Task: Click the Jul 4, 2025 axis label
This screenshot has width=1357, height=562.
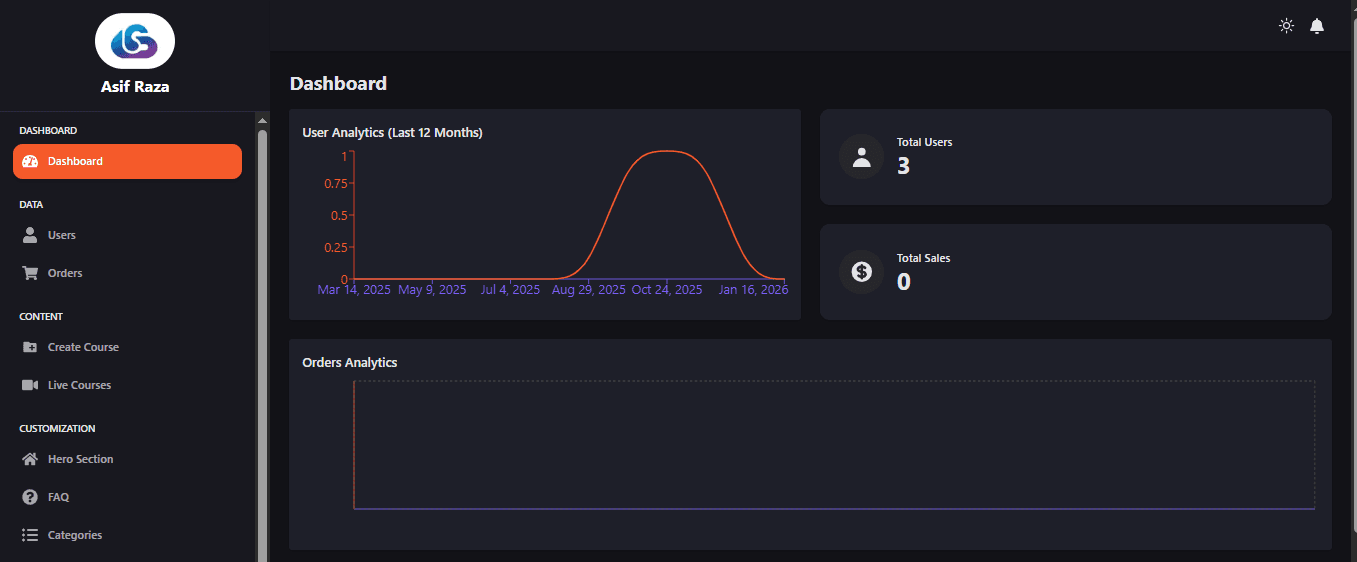Action: (x=510, y=290)
